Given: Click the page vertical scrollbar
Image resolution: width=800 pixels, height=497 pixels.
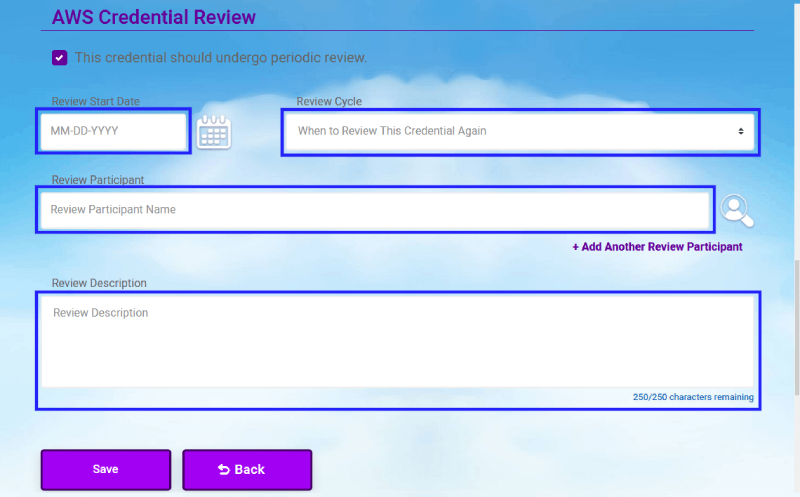Looking at the screenshot, I should [797, 327].
